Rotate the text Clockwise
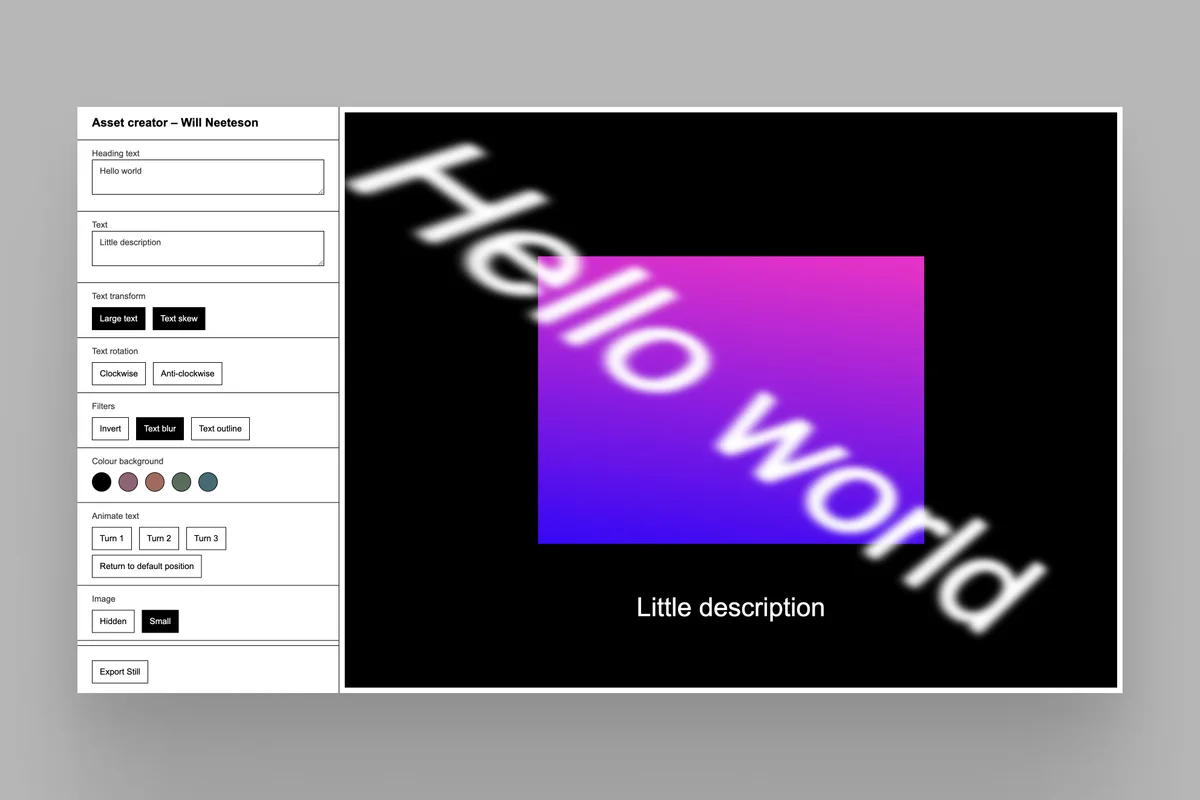1200x800 pixels. (x=118, y=373)
